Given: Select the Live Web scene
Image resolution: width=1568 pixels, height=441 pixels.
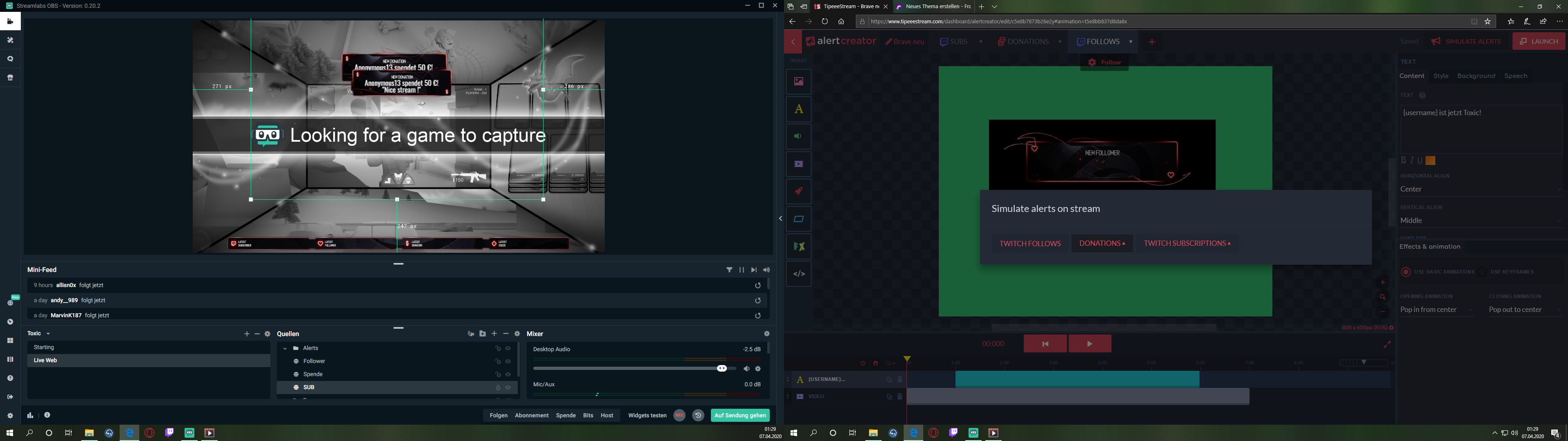Looking at the screenshot, I should click(46, 361).
